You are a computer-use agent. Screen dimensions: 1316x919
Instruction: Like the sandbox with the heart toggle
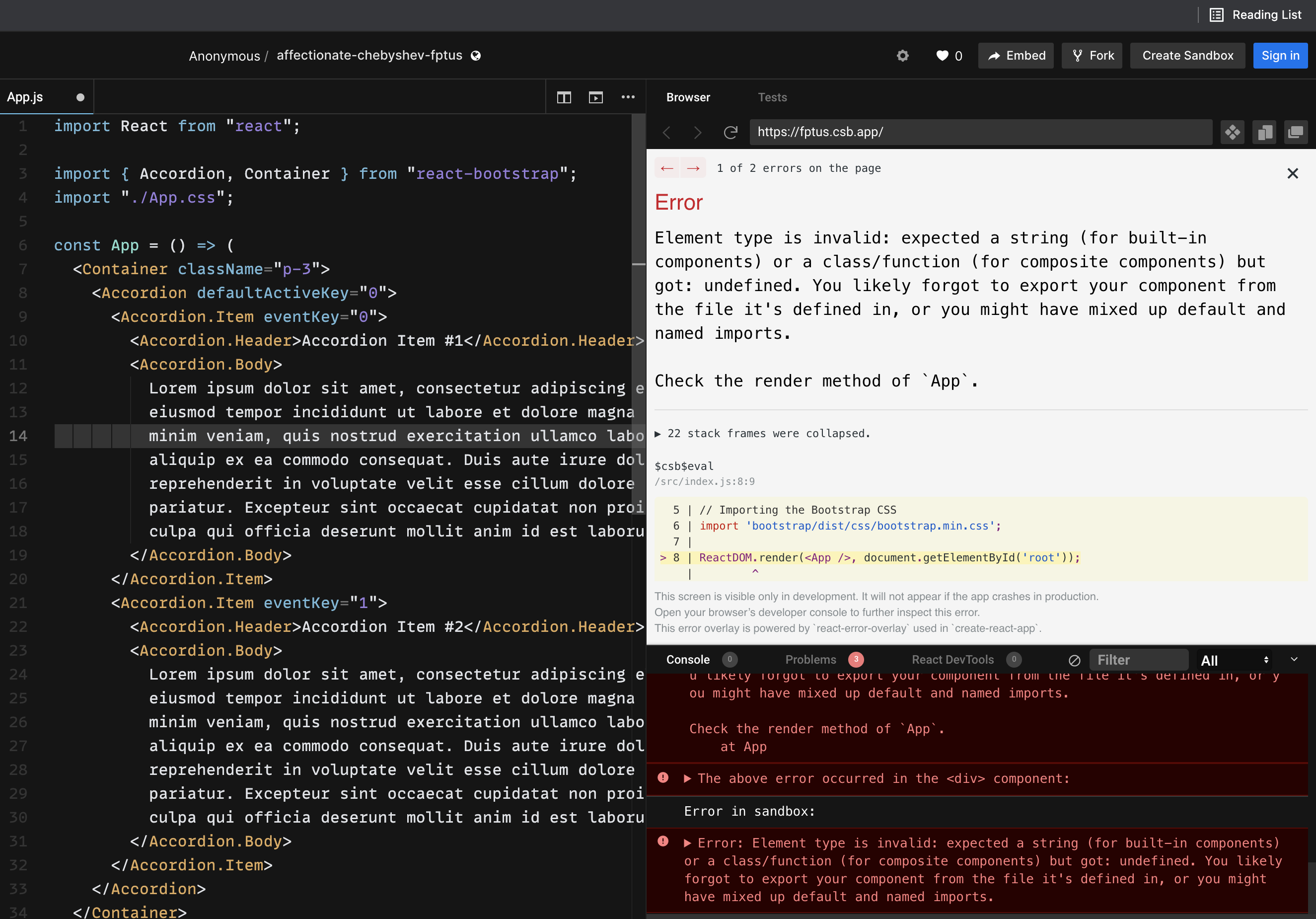pos(942,56)
